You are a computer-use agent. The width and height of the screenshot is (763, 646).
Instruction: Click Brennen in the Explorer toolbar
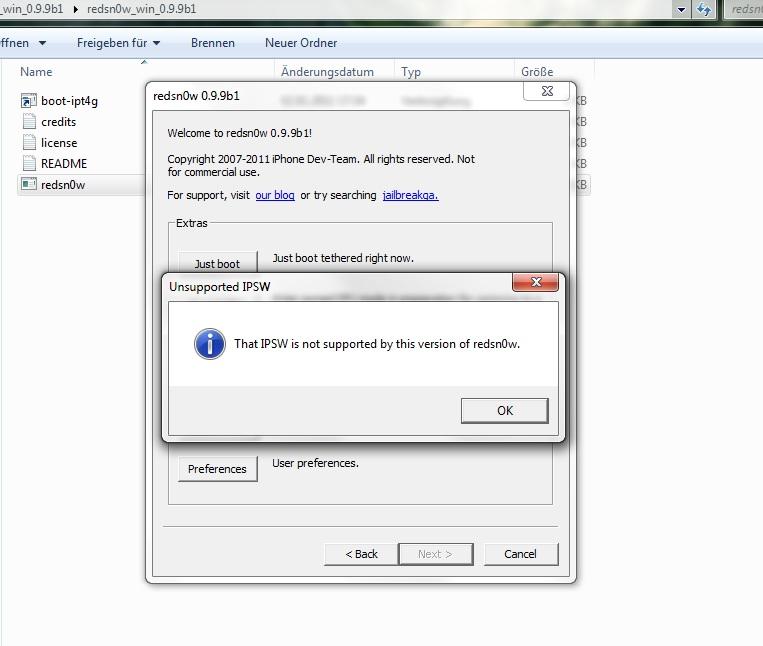click(x=213, y=43)
